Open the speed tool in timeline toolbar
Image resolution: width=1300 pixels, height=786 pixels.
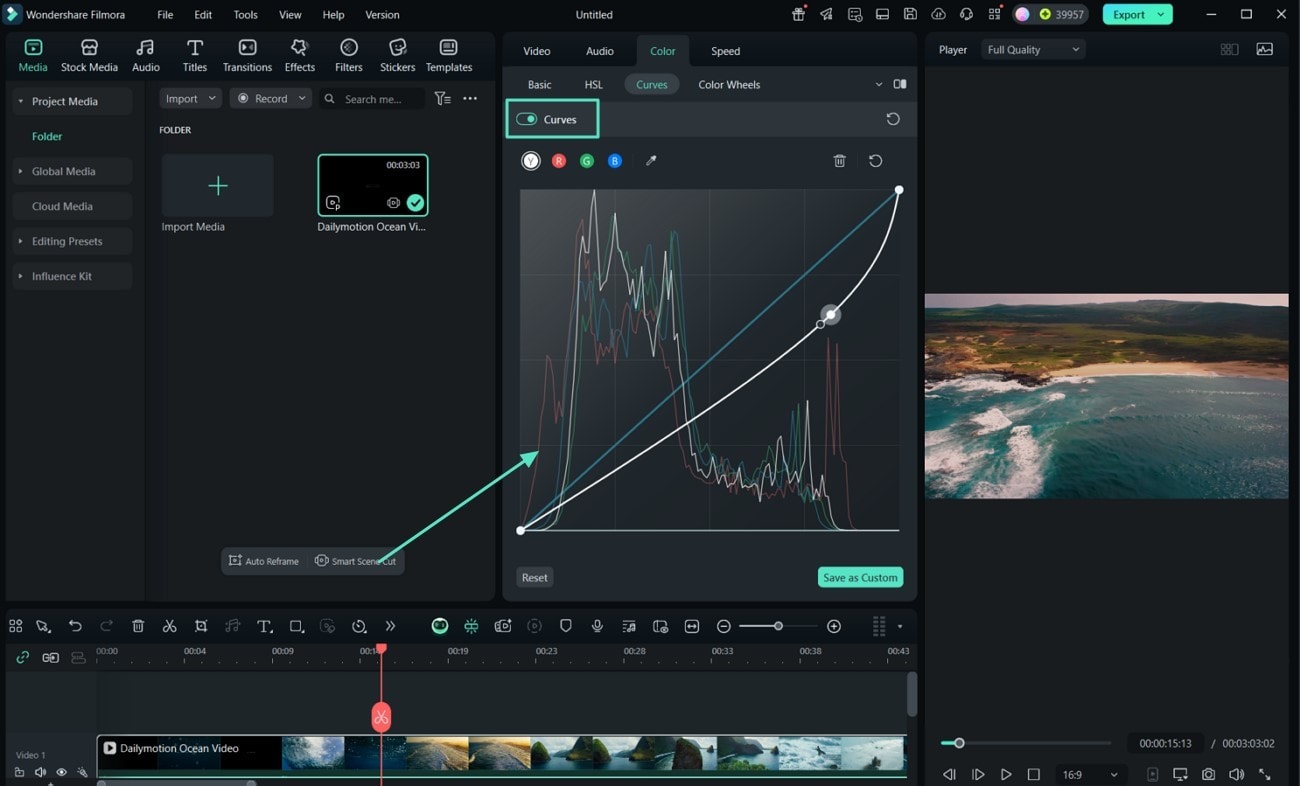coord(359,626)
